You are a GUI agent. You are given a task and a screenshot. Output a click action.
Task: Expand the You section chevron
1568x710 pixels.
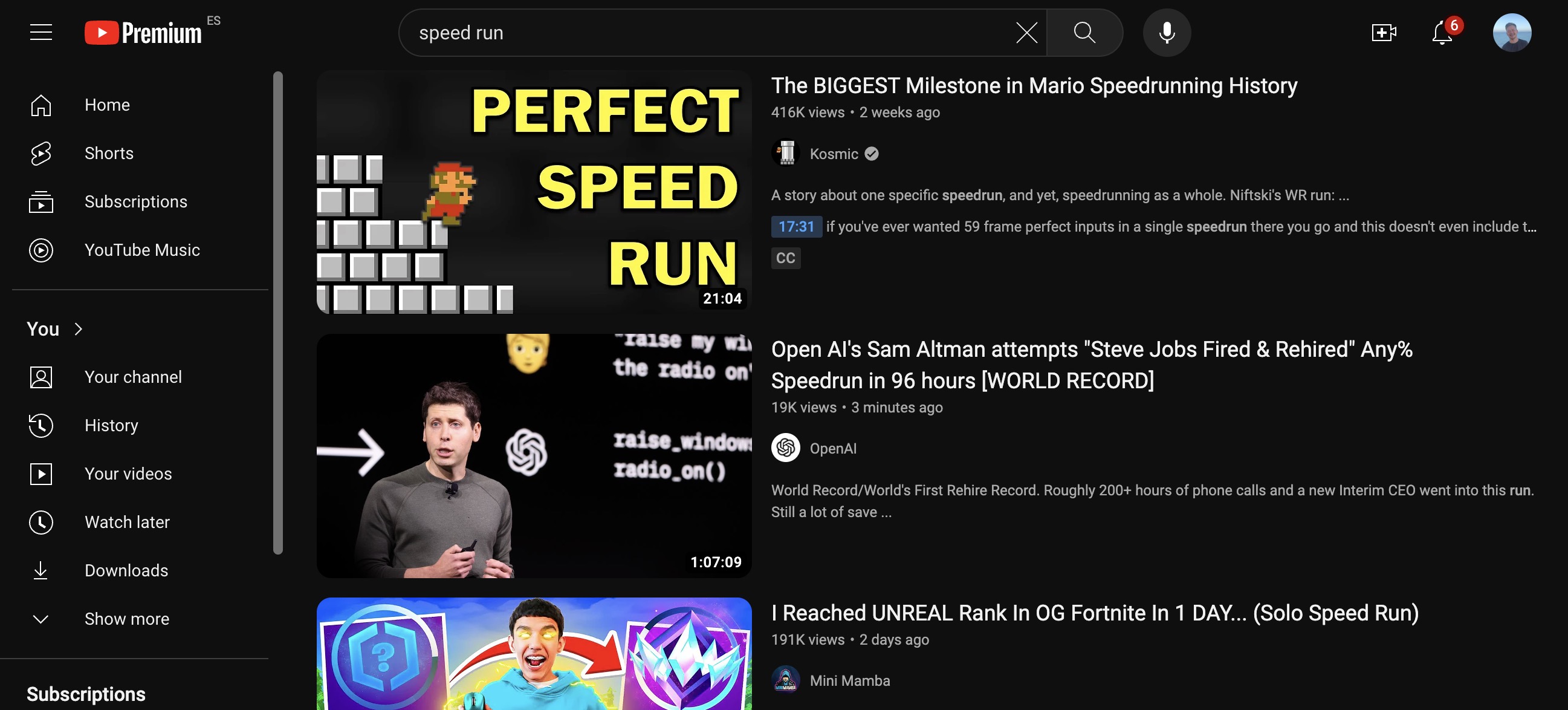tap(79, 328)
